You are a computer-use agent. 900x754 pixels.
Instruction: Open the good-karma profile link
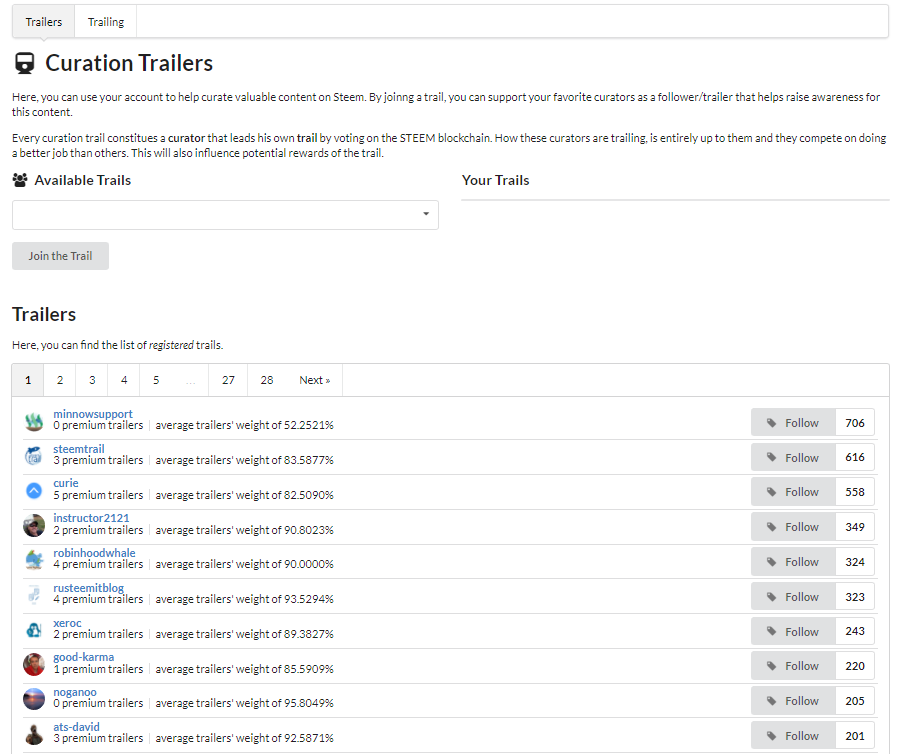84,657
